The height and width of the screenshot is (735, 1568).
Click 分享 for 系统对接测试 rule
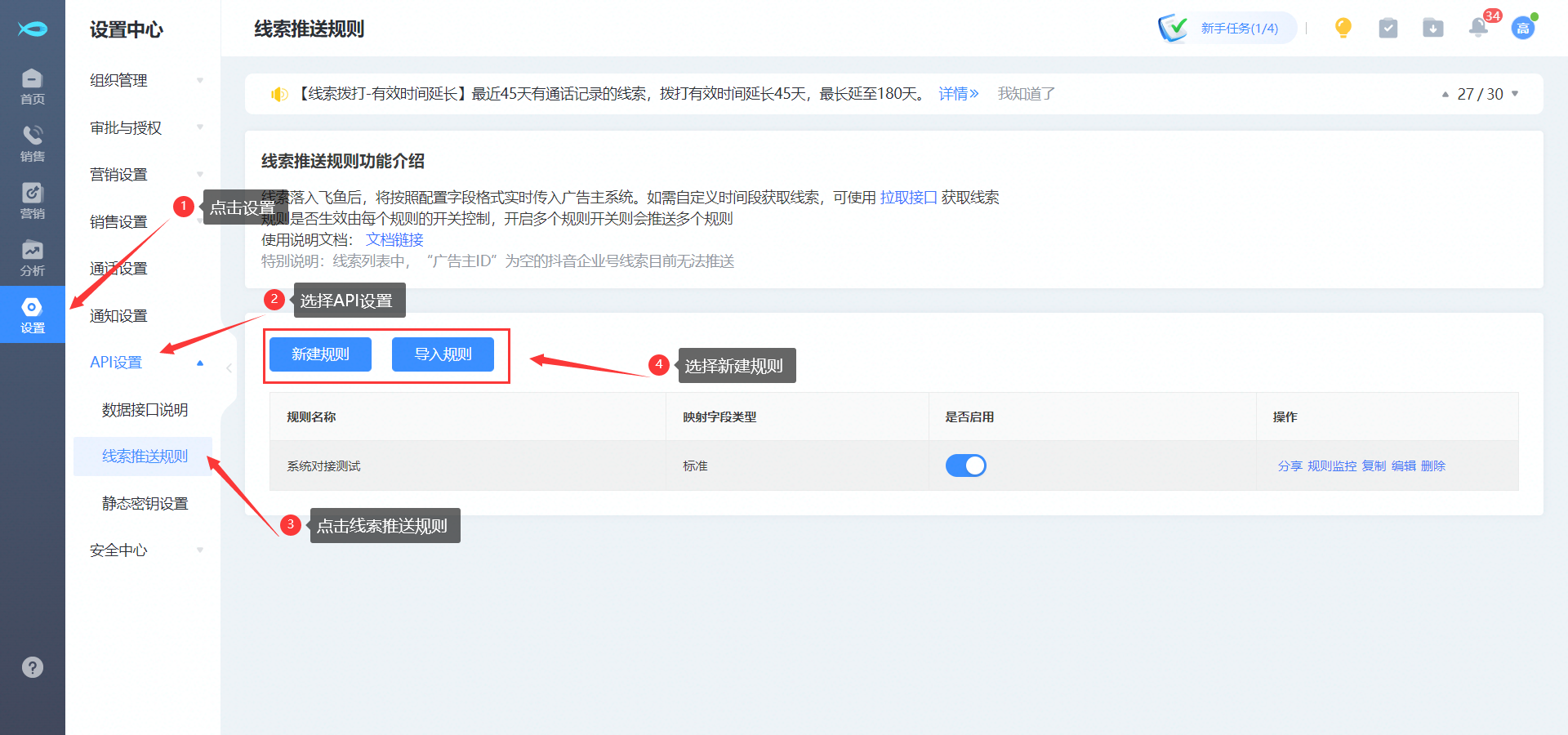pos(1290,466)
